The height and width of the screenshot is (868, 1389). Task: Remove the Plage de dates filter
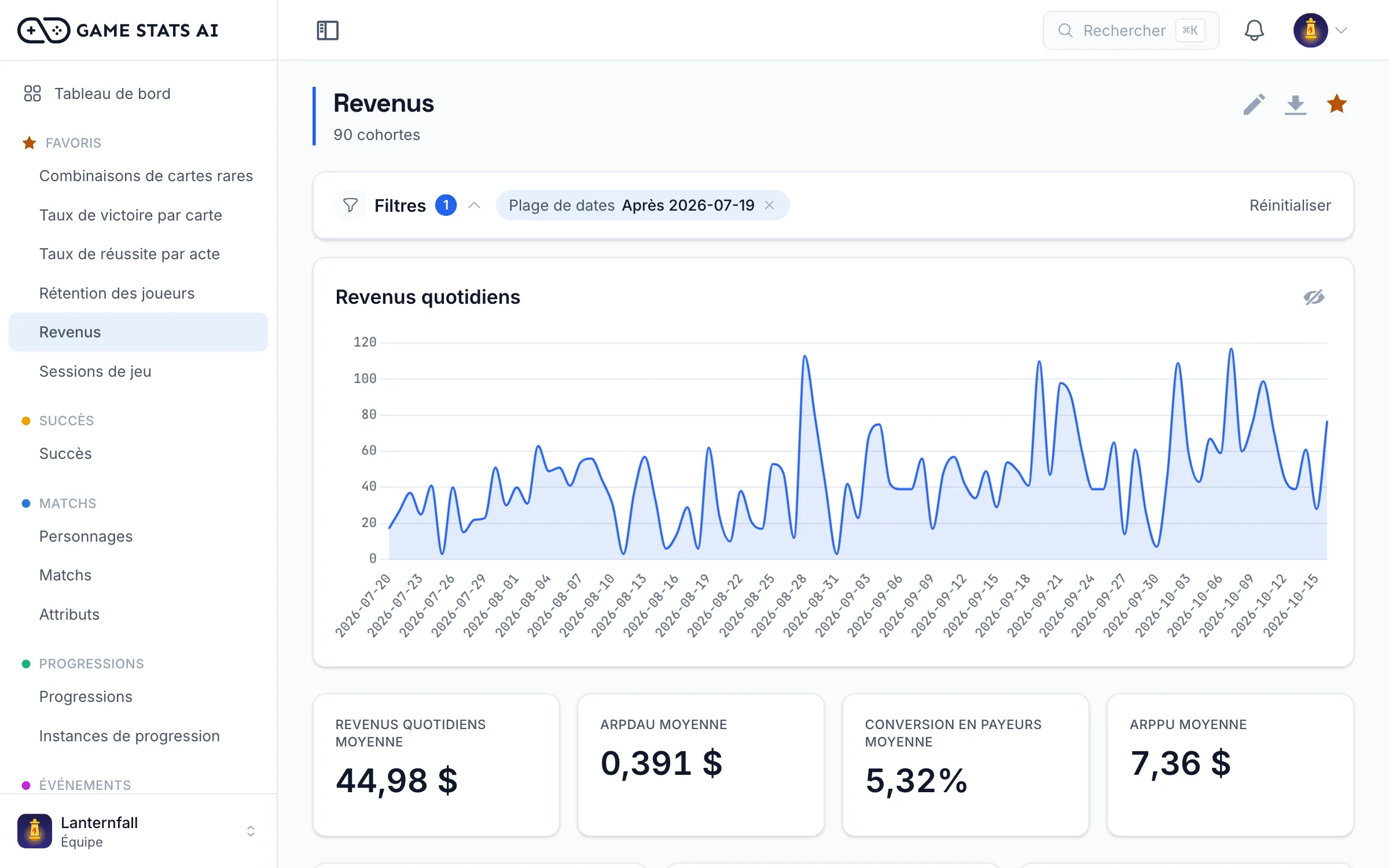(x=769, y=205)
